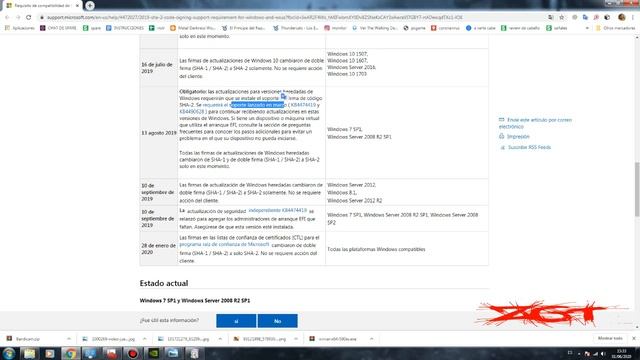
Task: Open the El Principe del Rap bookmark
Action: point(243,28)
